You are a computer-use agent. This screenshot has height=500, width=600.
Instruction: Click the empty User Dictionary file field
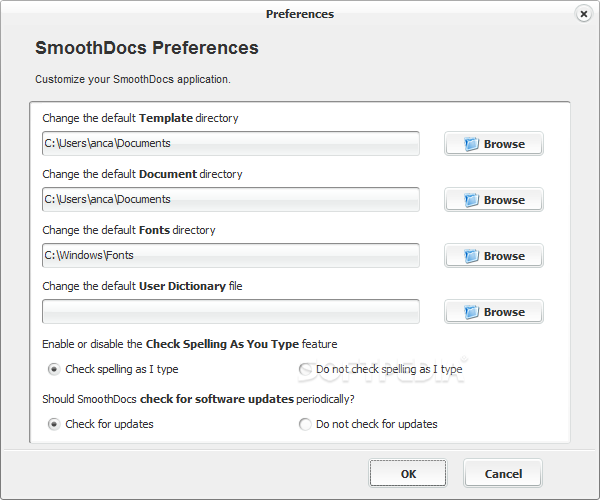click(231, 311)
